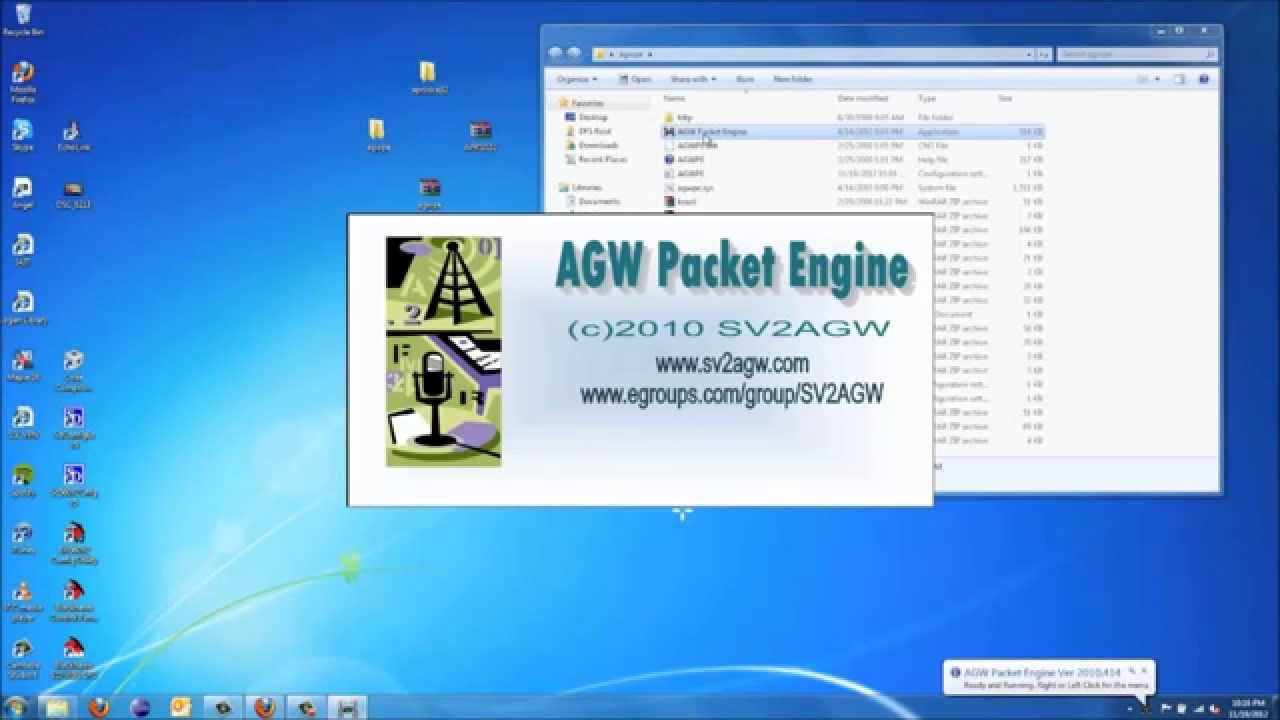Click the AGW Packet Engine tray icon
Viewport: 1280px width, 720px height.
(x=1147, y=707)
